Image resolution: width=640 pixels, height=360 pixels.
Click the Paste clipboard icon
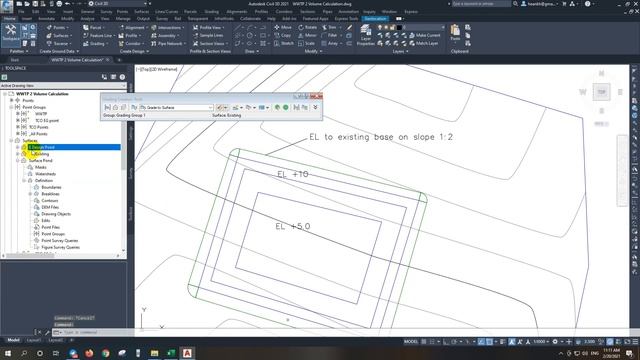click(x=455, y=32)
